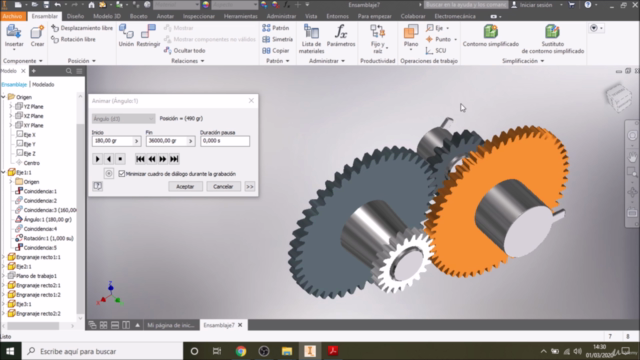Screen dimensions: 640x360
Task: Open the Patrón tool
Action: click(x=276, y=28)
